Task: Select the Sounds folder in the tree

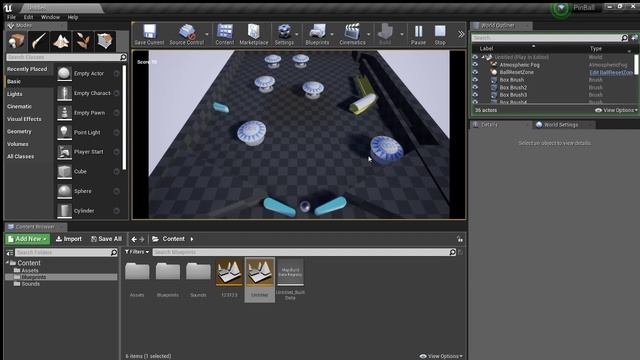Action: [31, 284]
